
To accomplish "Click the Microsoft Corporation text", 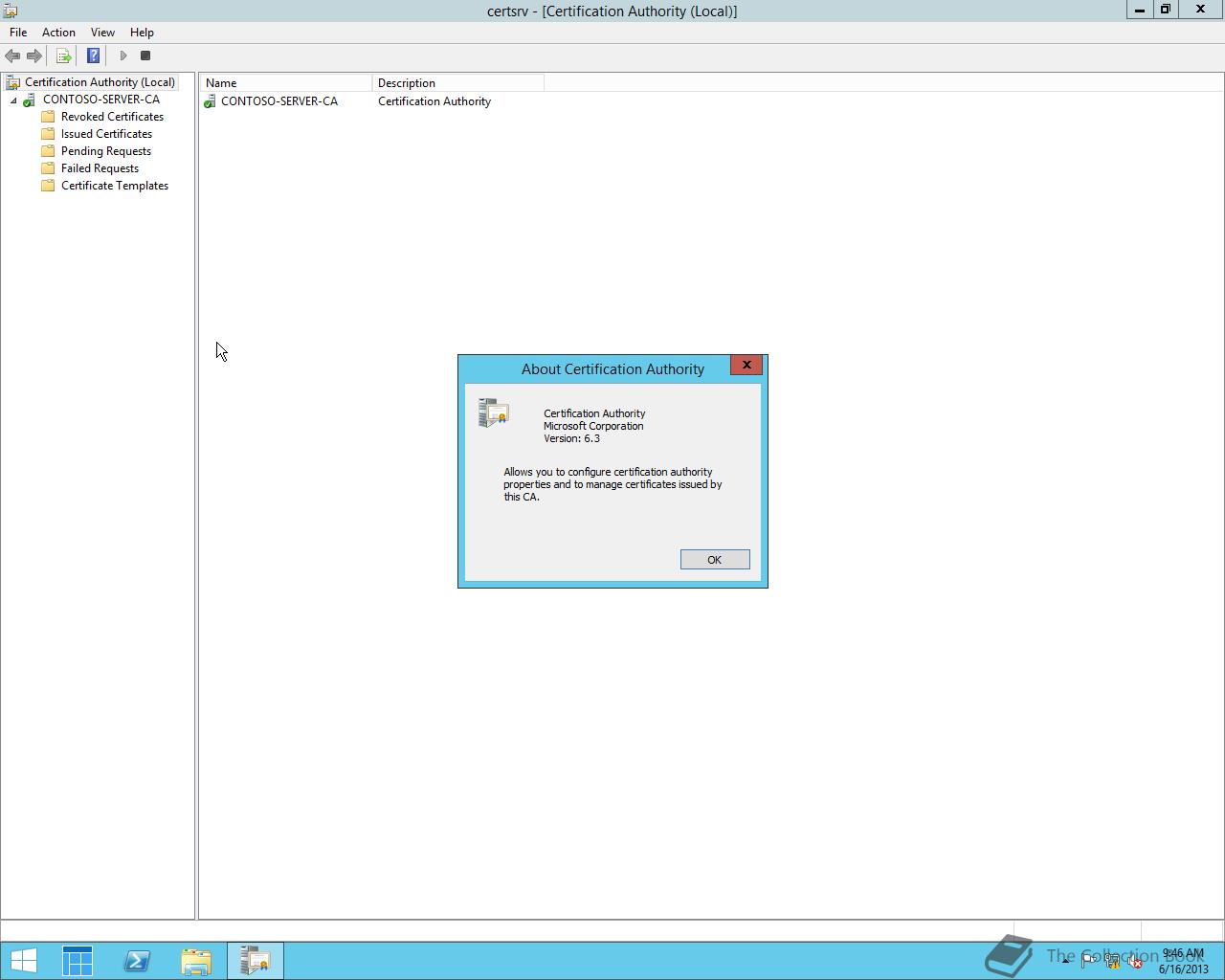I will point(593,426).
